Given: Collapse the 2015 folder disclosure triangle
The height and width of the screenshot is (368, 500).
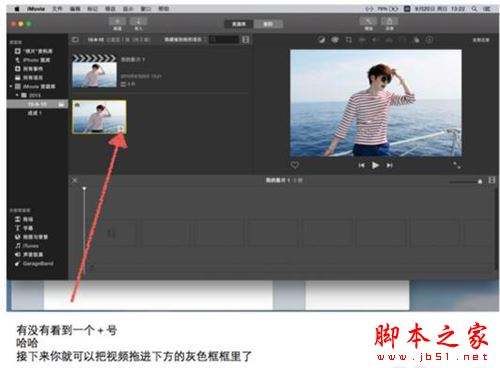Looking at the screenshot, I should [x=17, y=95].
